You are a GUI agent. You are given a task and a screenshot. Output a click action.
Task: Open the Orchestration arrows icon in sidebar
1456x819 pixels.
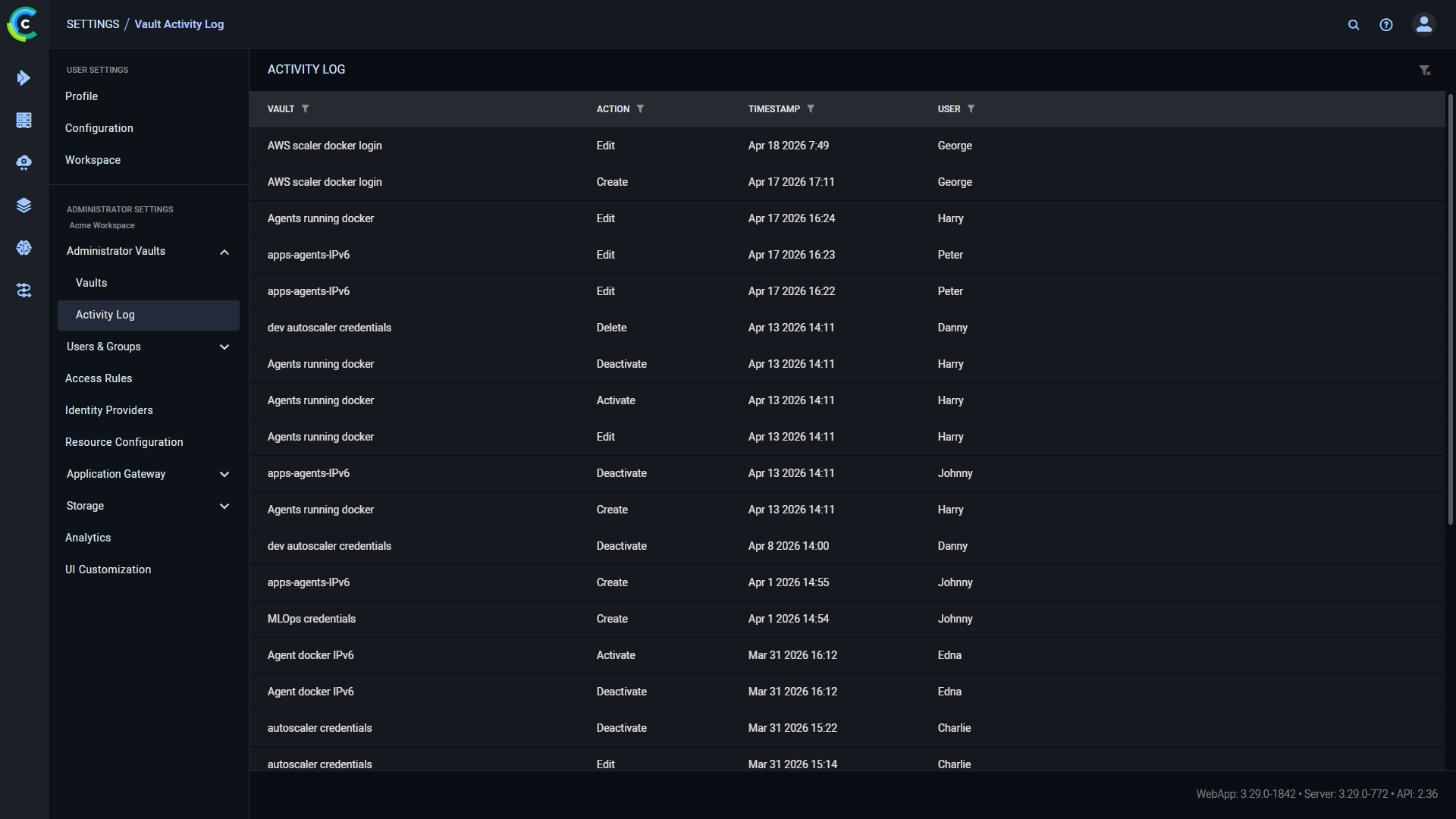(24, 290)
